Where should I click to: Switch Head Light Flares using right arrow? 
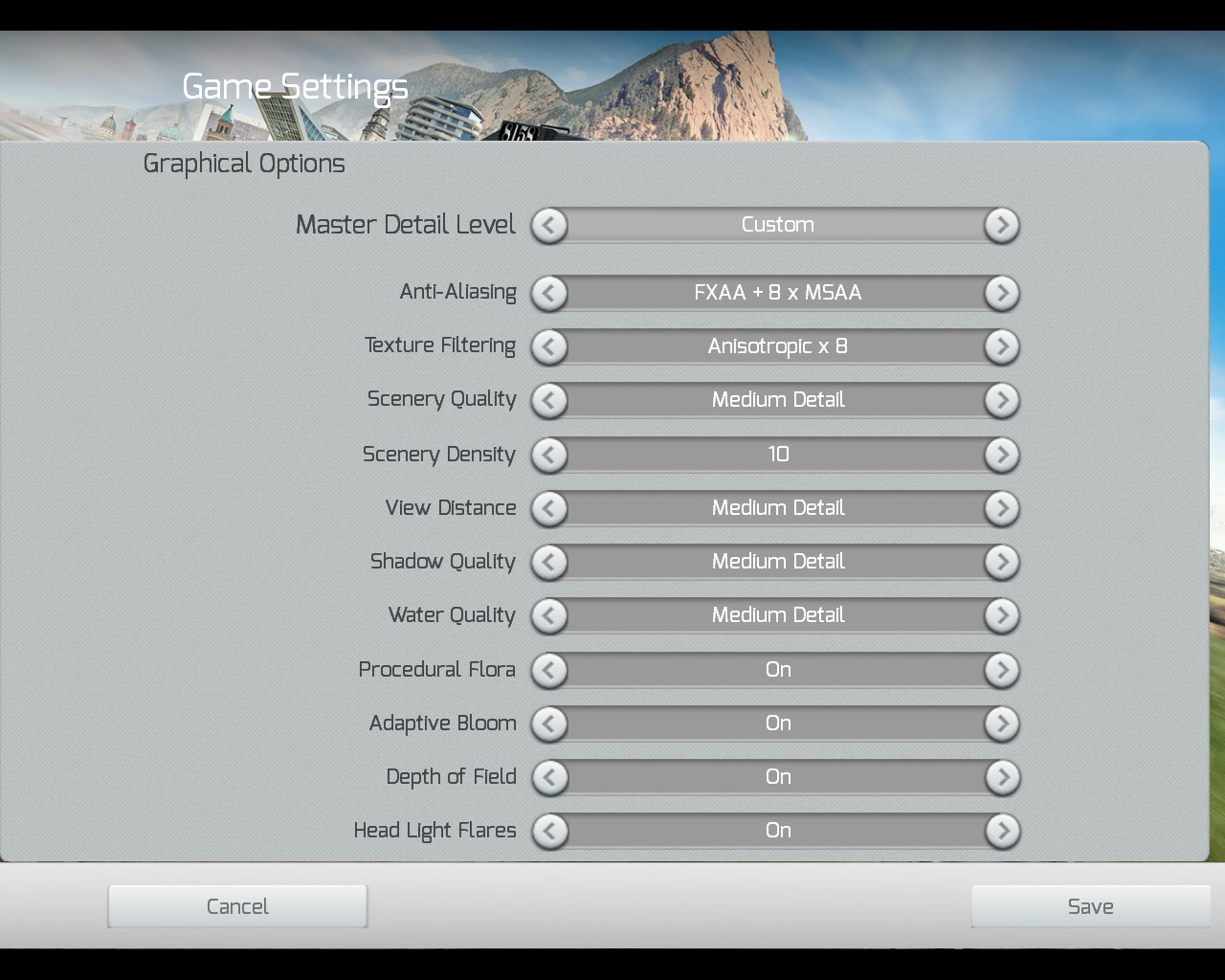[1002, 832]
